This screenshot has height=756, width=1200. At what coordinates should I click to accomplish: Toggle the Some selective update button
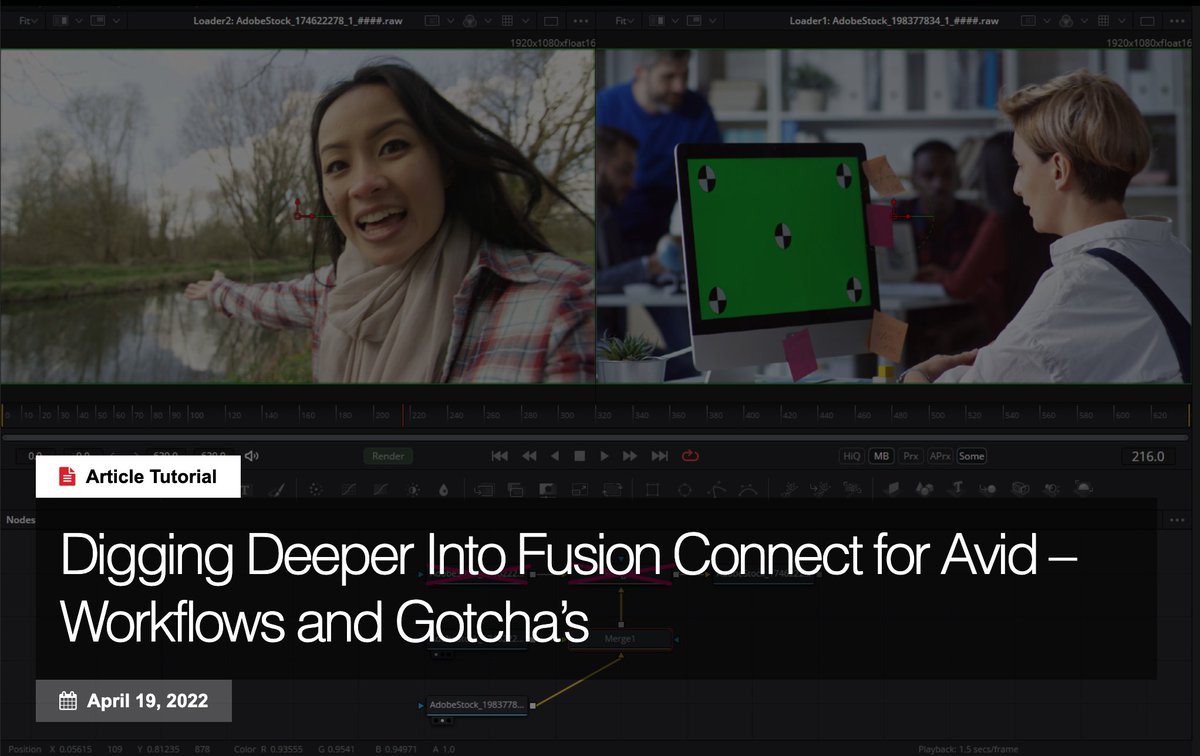pos(971,456)
